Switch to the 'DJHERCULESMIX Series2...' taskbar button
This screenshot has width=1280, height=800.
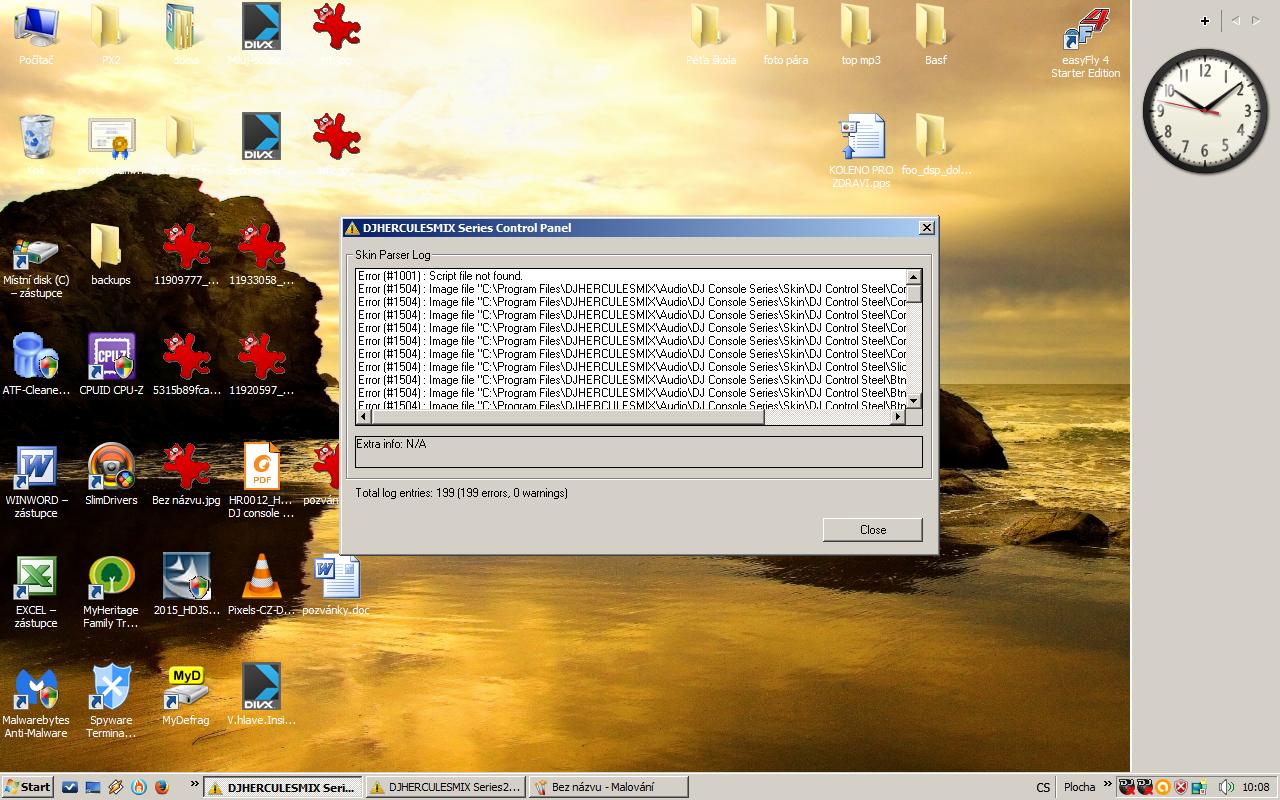click(445, 787)
